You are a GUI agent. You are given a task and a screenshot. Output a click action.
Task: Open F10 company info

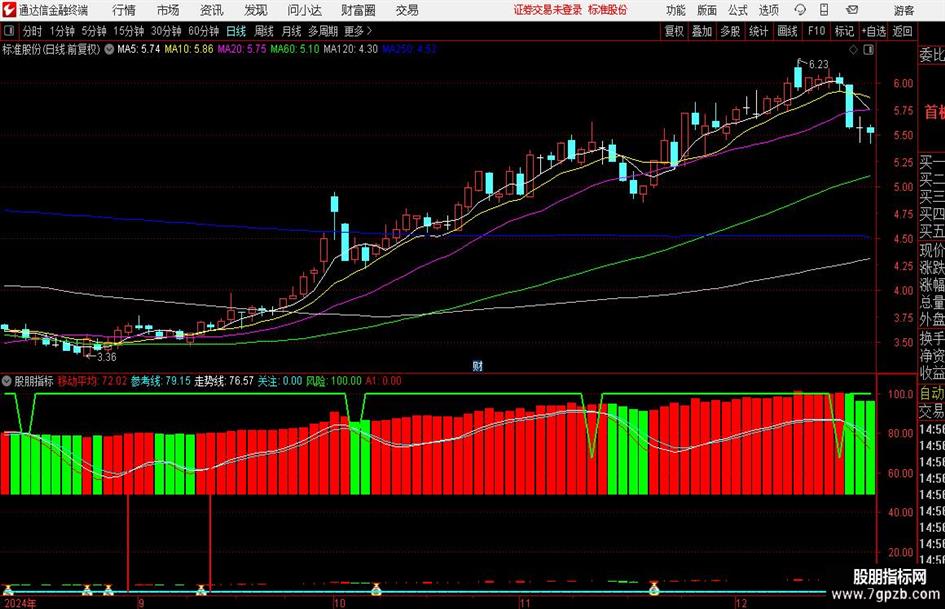pyautogui.click(x=817, y=31)
